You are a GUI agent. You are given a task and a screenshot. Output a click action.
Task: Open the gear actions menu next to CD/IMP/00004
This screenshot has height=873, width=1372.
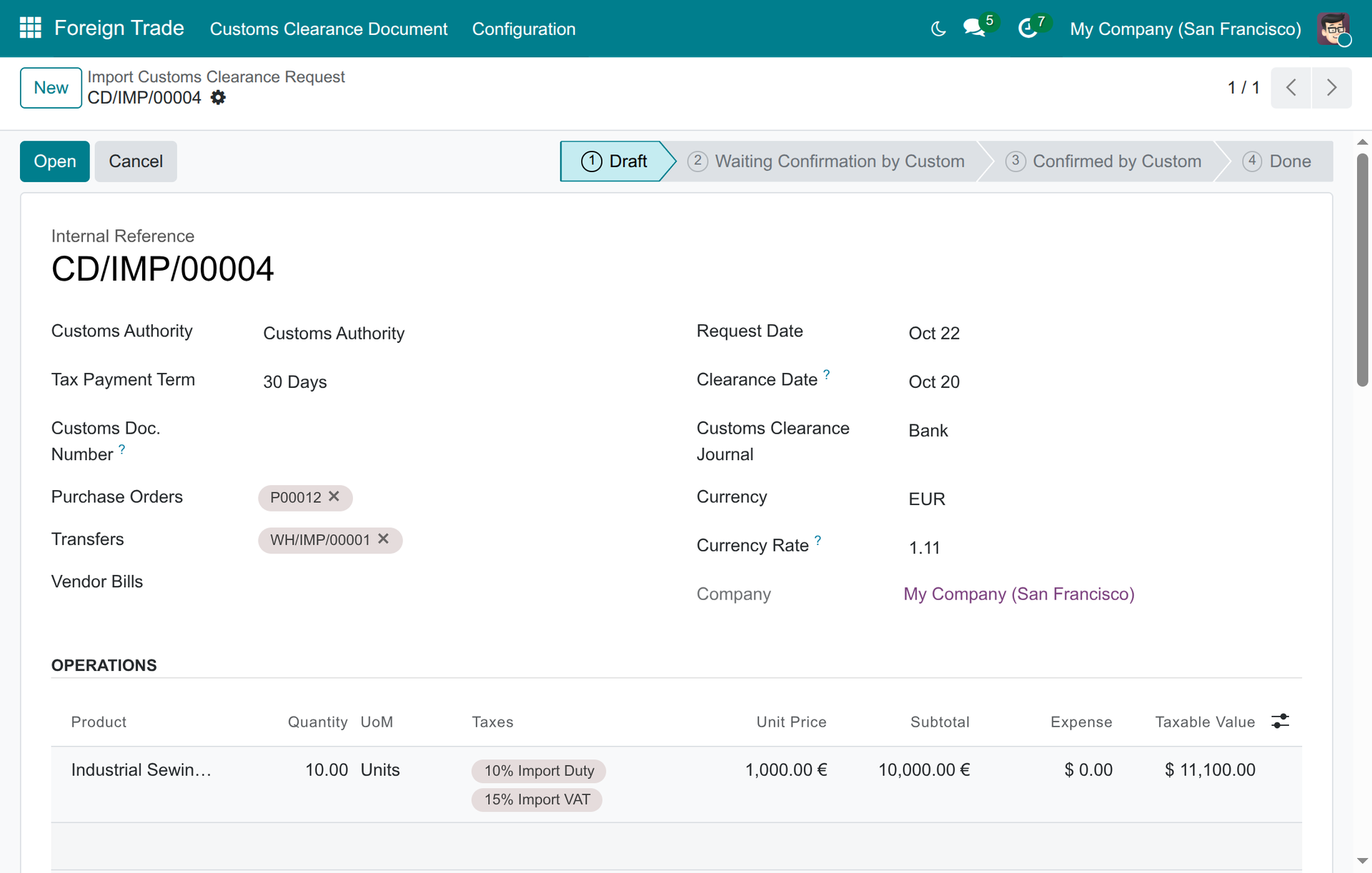coord(218,98)
